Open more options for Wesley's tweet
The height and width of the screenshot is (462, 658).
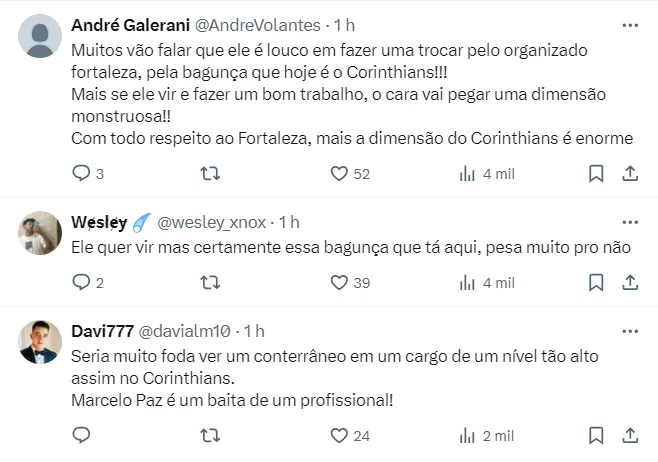click(x=630, y=221)
